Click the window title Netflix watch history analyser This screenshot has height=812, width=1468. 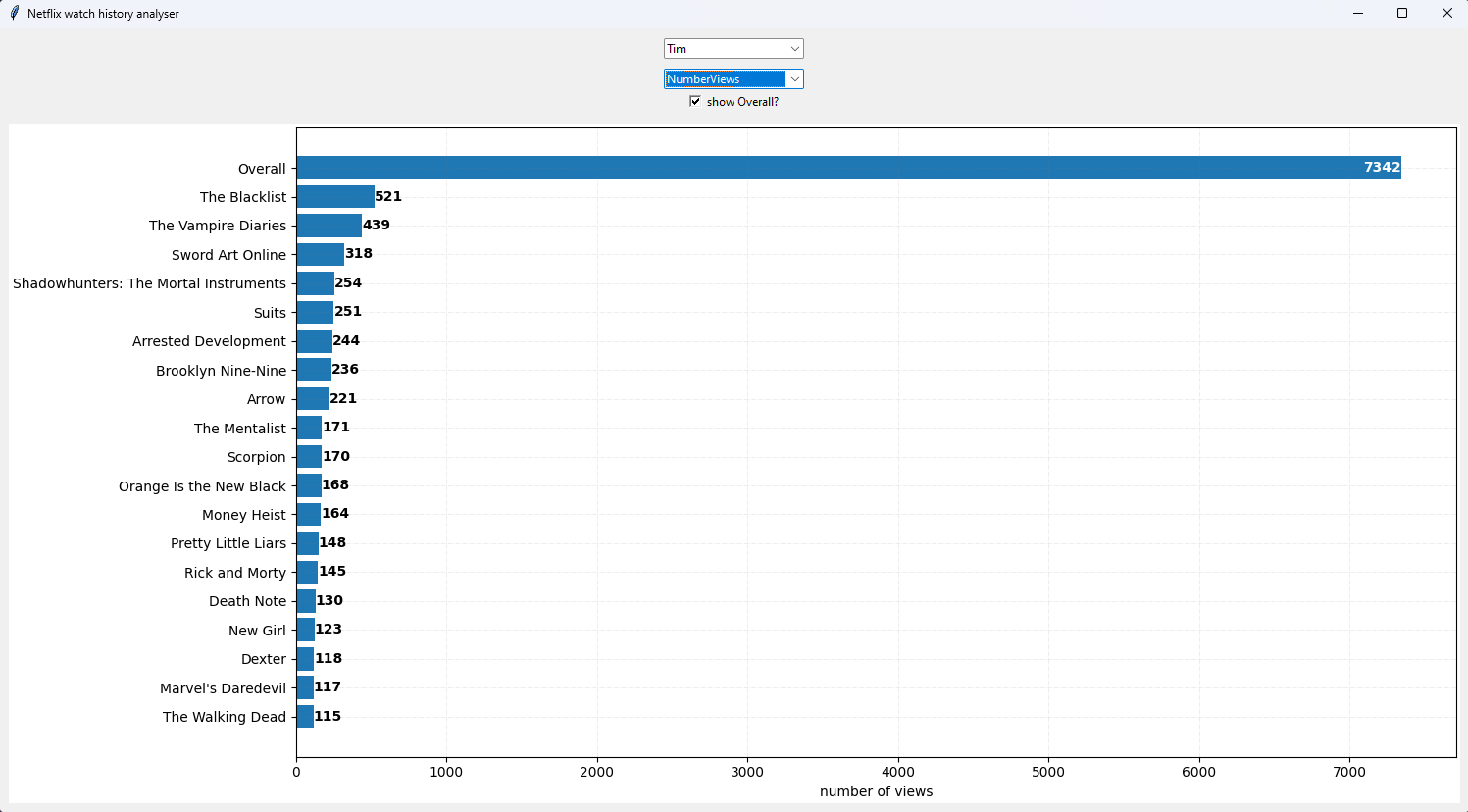103,14
